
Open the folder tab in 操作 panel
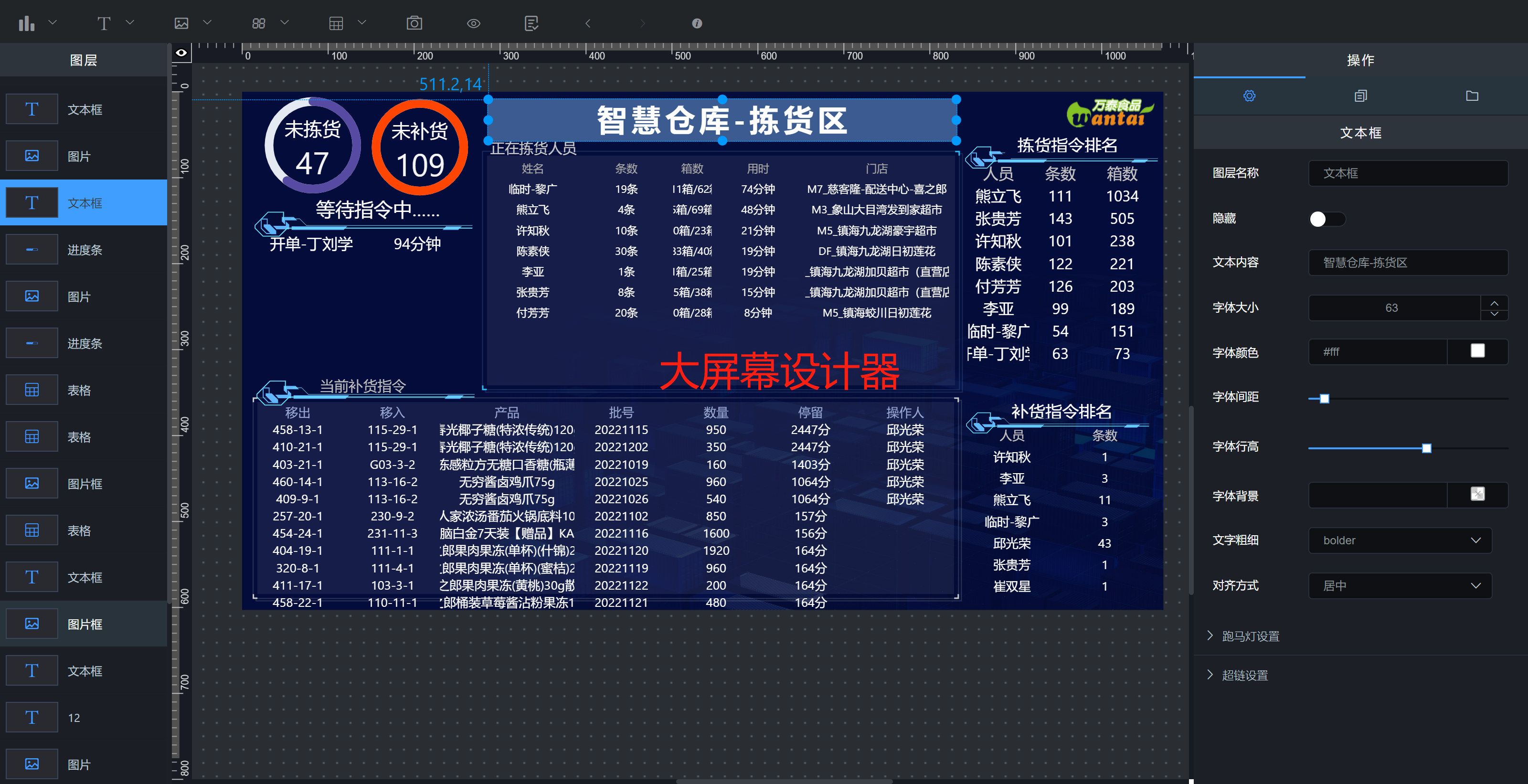tap(1472, 96)
